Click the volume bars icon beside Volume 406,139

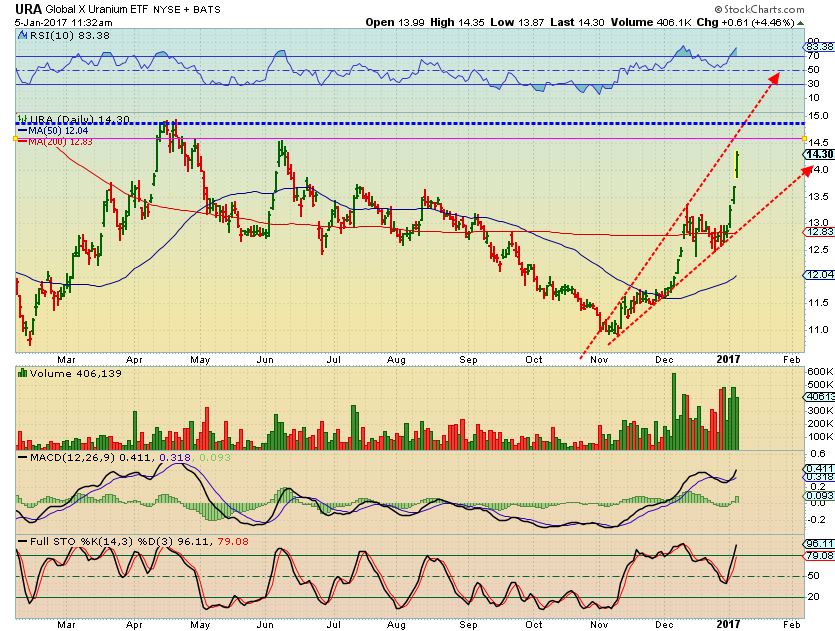tap(22, 373)
